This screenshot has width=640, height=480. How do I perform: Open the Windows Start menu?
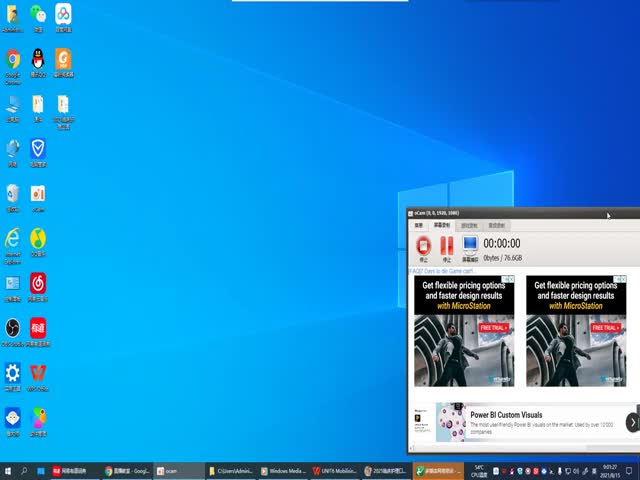8,471
